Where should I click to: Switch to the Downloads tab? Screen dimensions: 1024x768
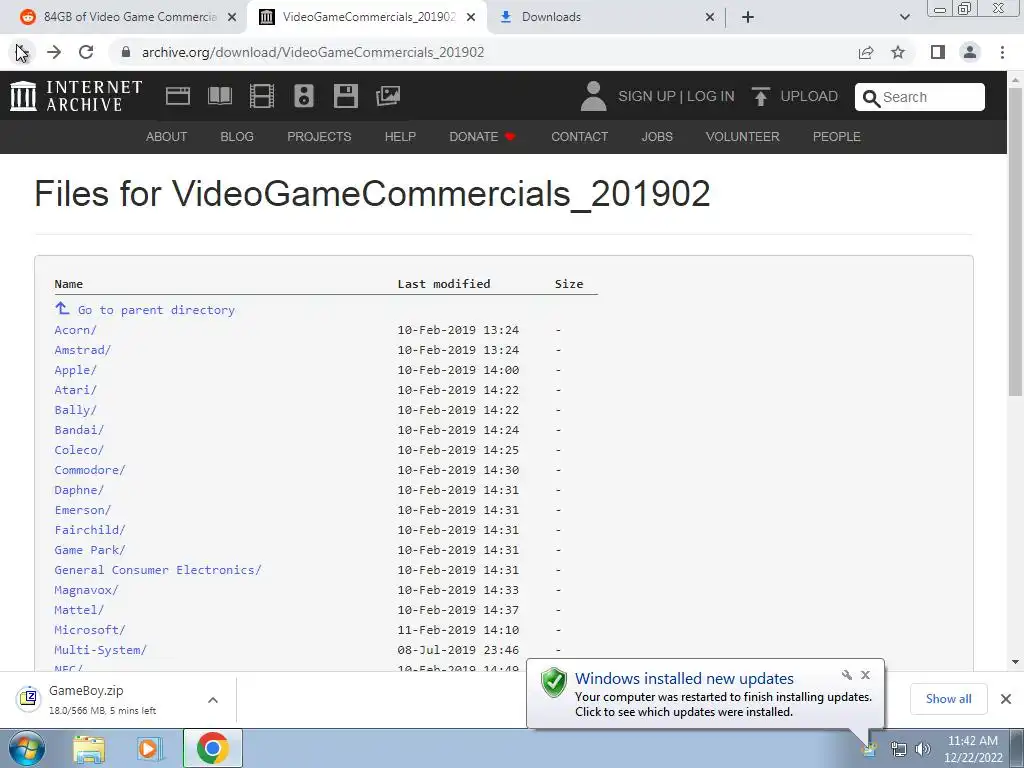coord(551,17)
